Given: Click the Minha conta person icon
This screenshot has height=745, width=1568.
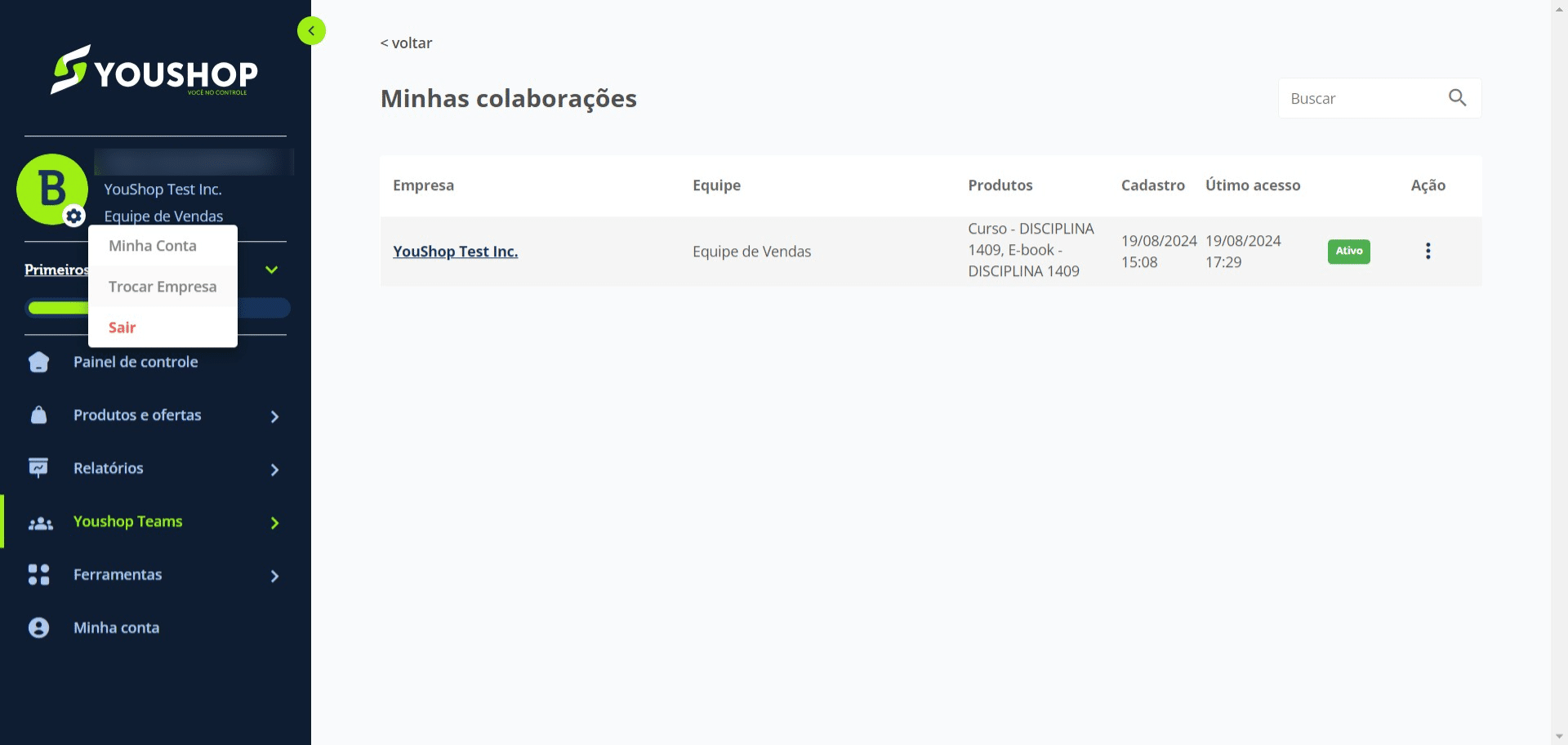Looking at the screenshot, I should 38,627.
